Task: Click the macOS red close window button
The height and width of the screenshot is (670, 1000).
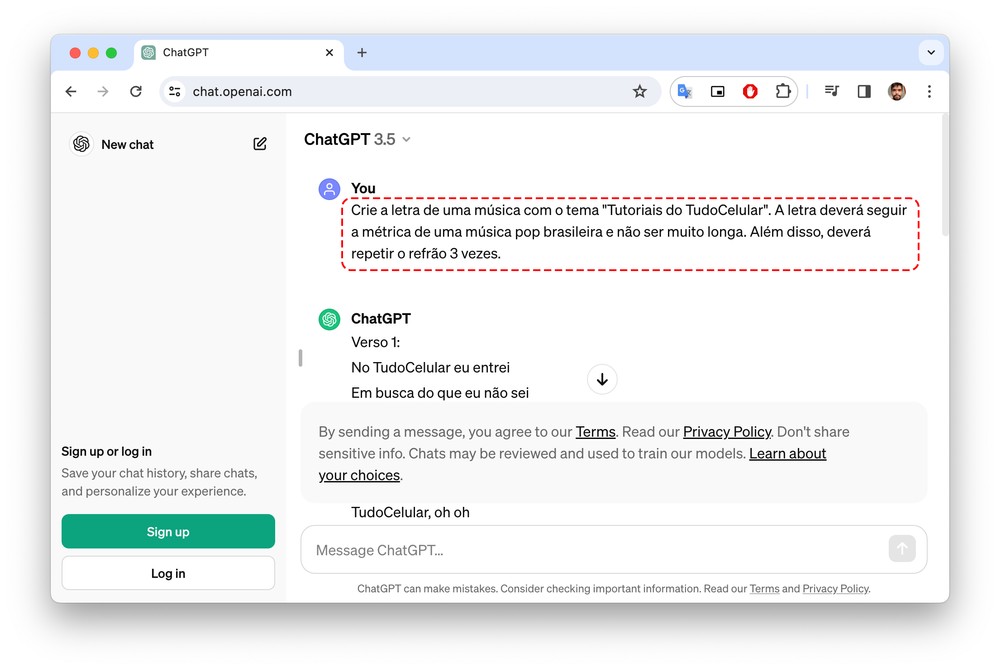Action: [75, 53]
